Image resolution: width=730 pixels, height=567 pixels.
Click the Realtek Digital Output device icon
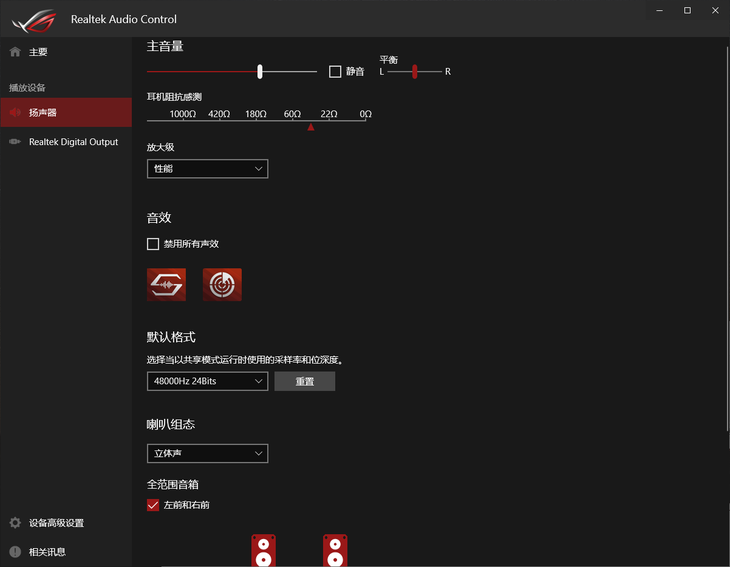(x=15, y=142)
